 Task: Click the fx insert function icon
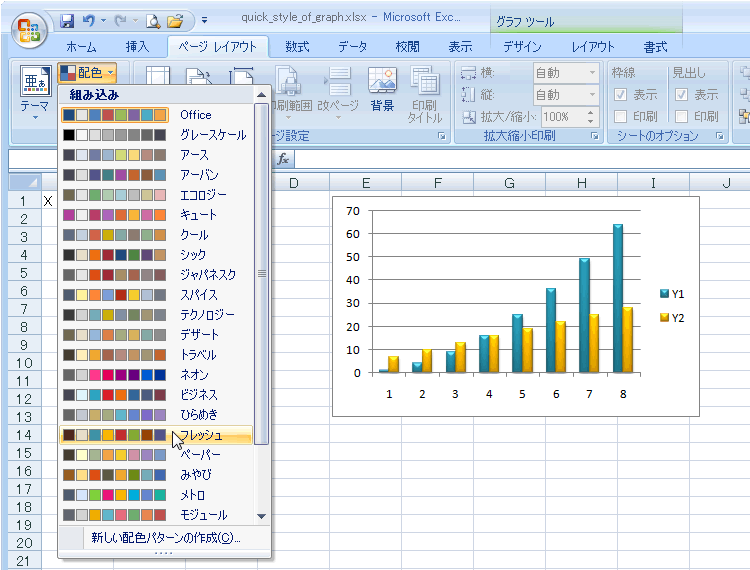tap(283, 159)
